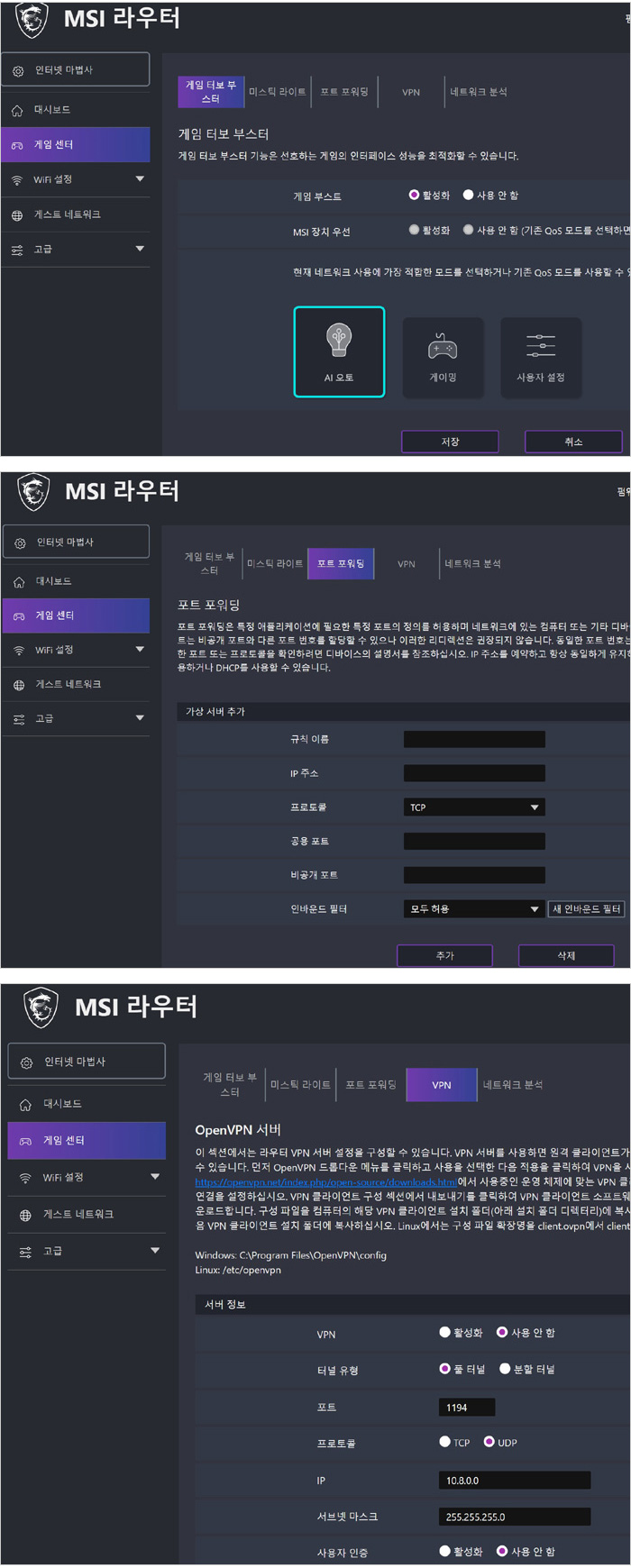Click the AI 오토 lightbulb mode icon
Viewport: 631px width, 1568px height.
(339, 342)
